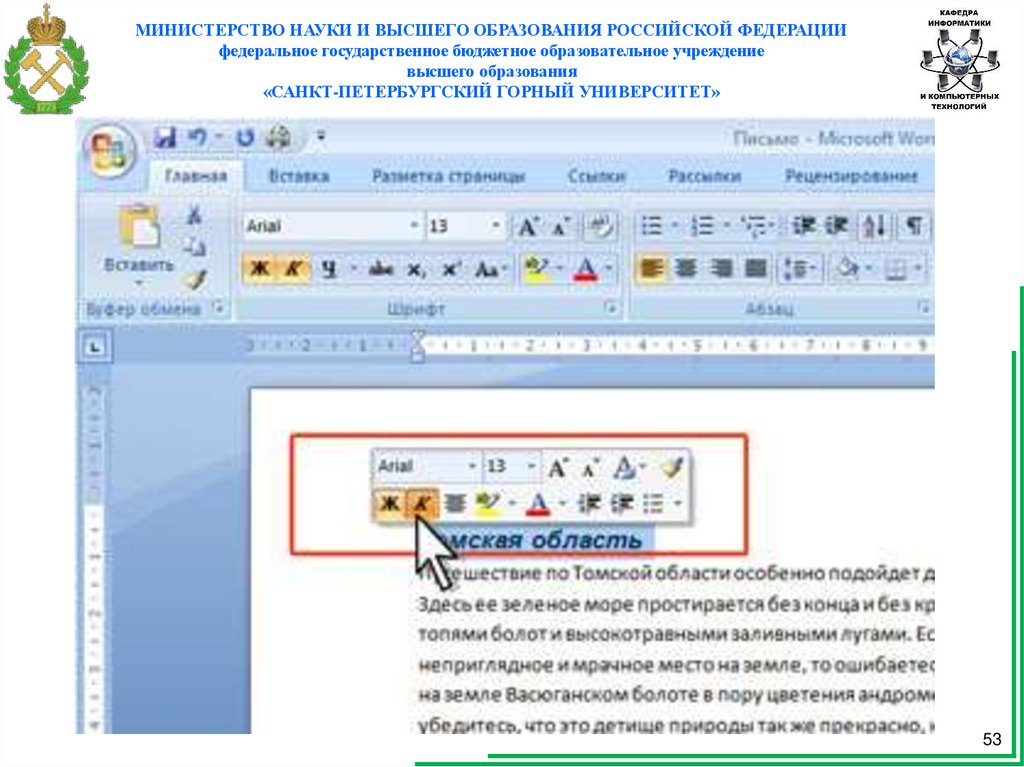Decrease font size with ribbon Shrink Font

click(x=560, y=227)
